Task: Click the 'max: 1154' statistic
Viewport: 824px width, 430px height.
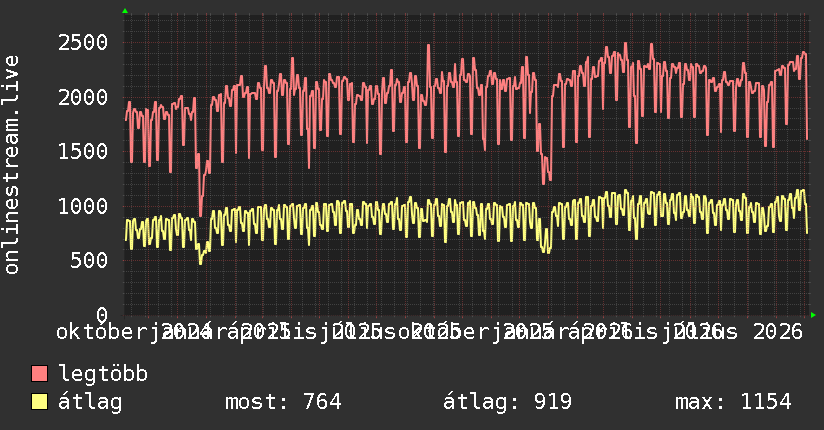Action: coord(733,402)
